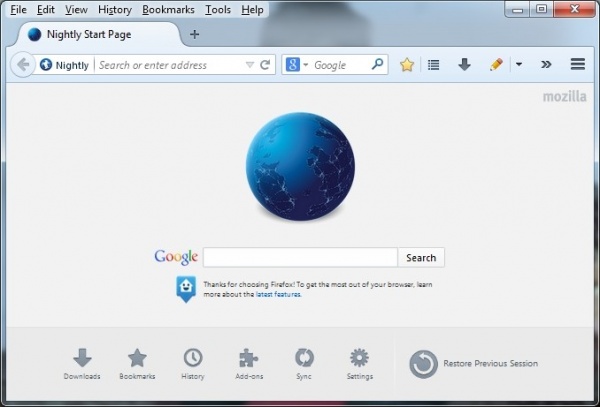
Task: Show bookmarks list icon in toolbar
Action: pyautogui.click(x=433, y=65)
